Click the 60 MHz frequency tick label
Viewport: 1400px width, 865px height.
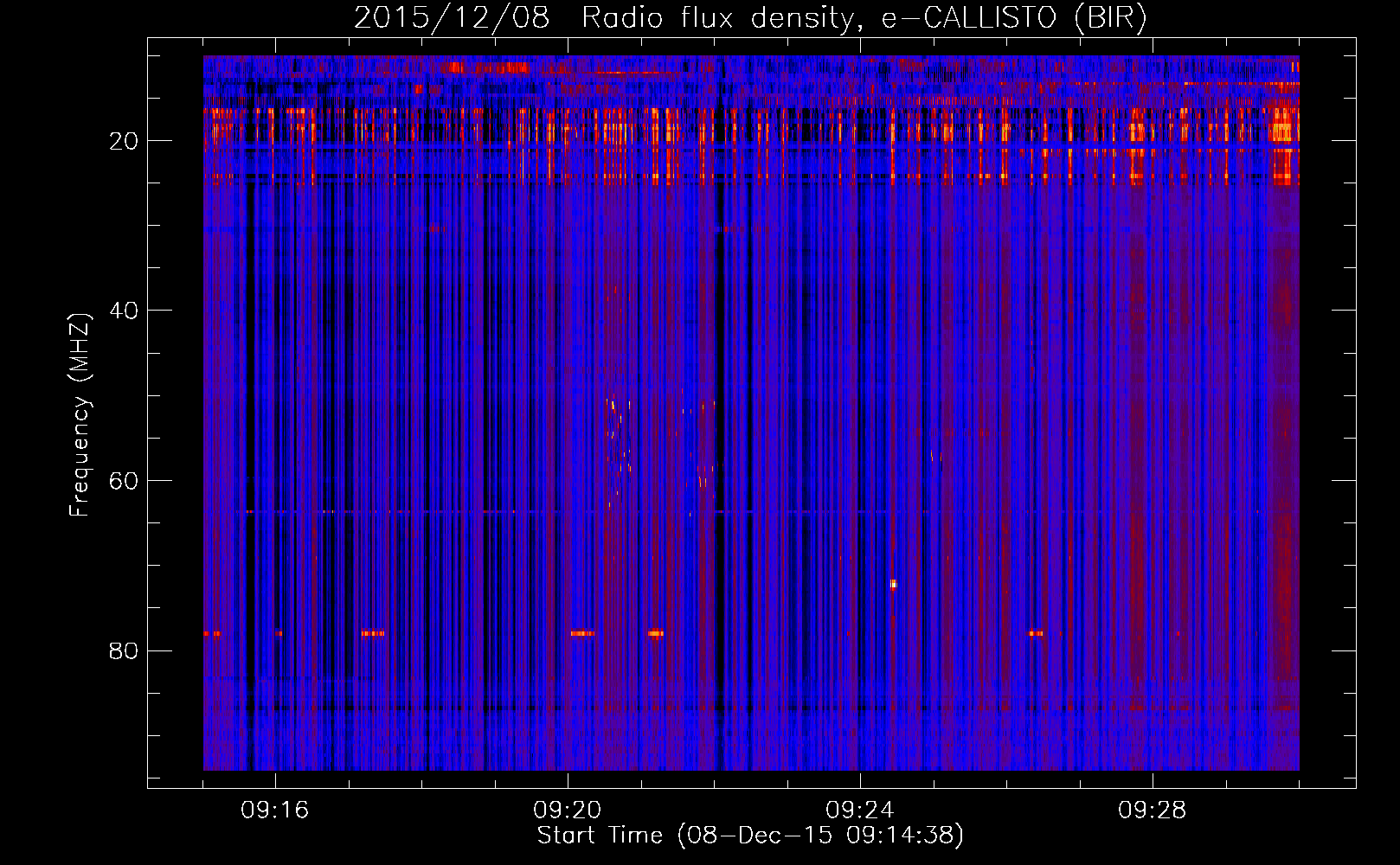(x=124, y=481)
